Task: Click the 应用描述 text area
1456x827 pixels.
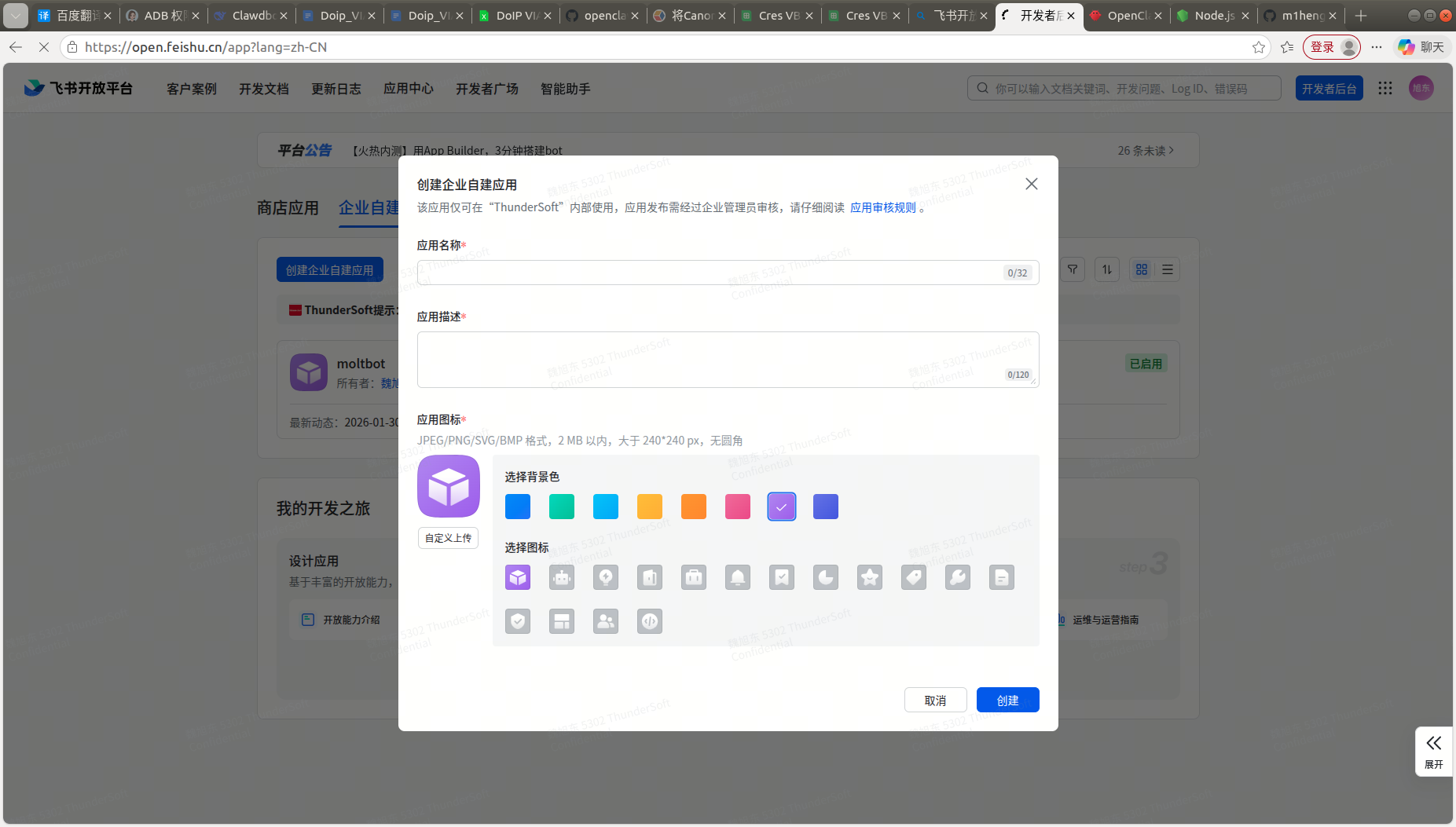Action: coord(707,359)
